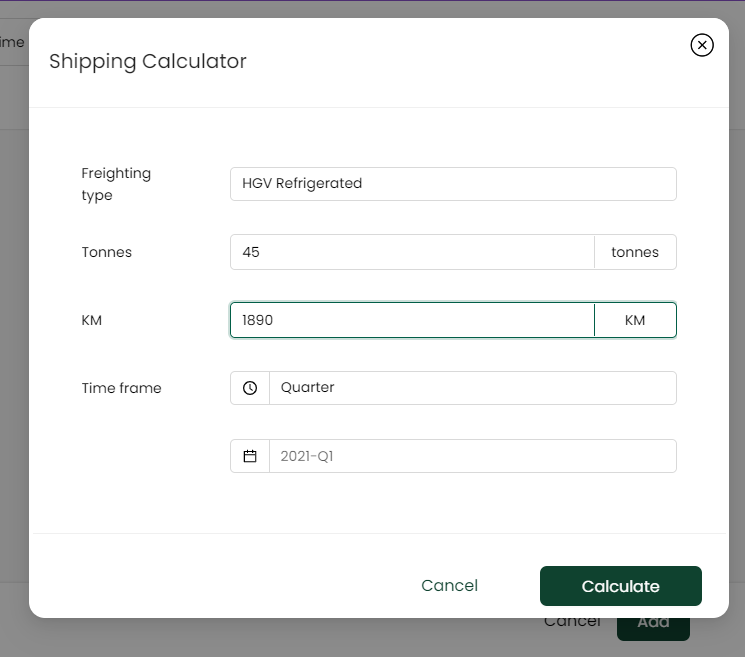Open the Quarter time frame dropdown
This screenshot has height=657, width=745.
473,388
